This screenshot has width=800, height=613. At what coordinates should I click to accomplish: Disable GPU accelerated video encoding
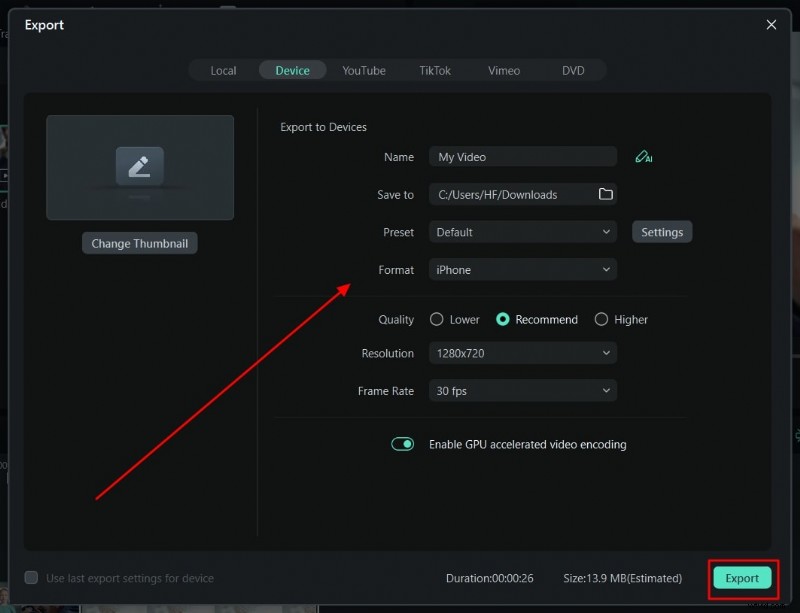tap(402, 444)
